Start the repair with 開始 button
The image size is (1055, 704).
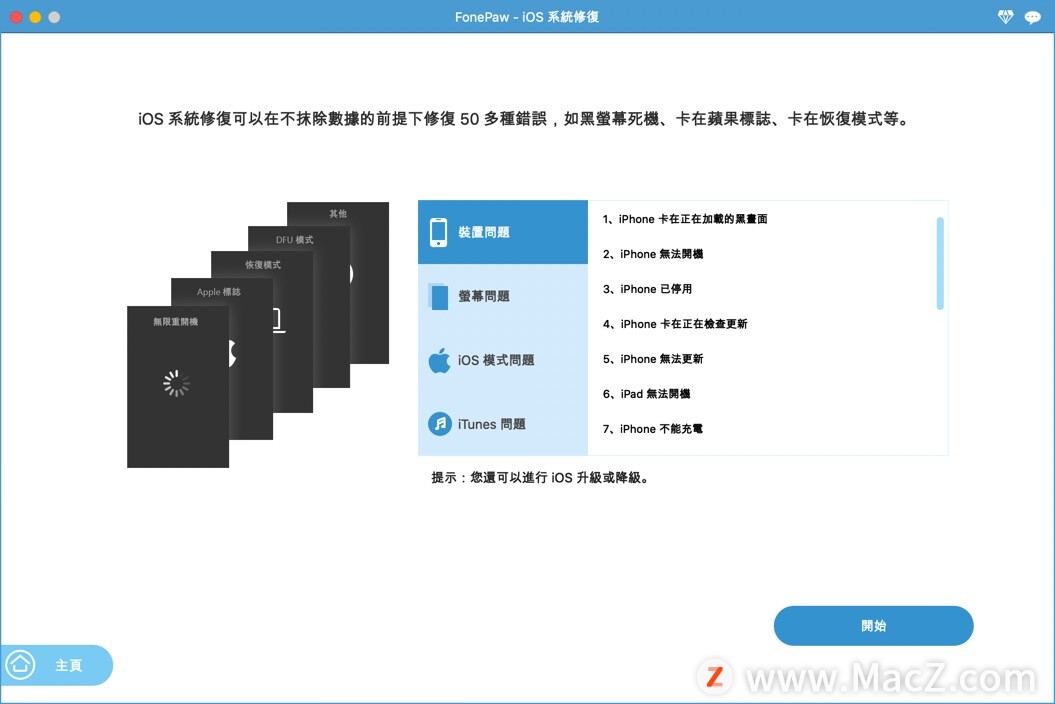pos(873,626)
